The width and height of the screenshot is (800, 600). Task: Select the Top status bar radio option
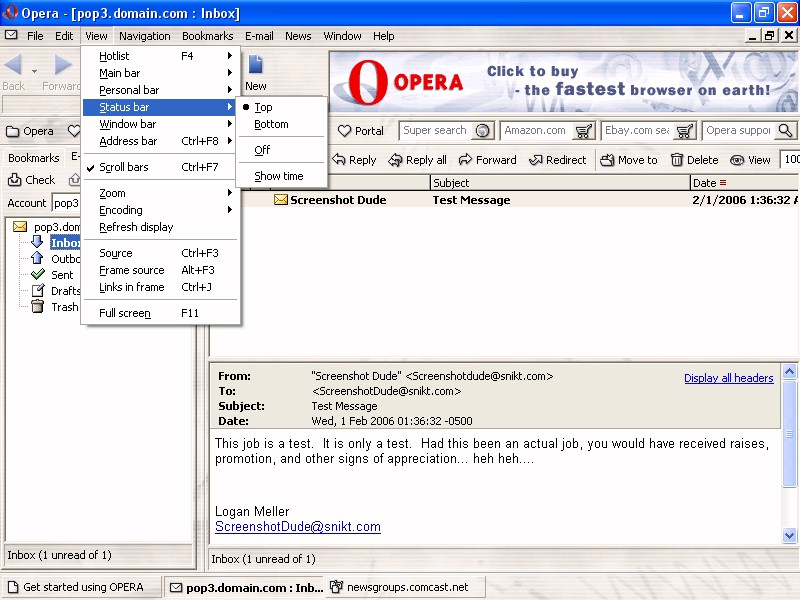[281, 107]
